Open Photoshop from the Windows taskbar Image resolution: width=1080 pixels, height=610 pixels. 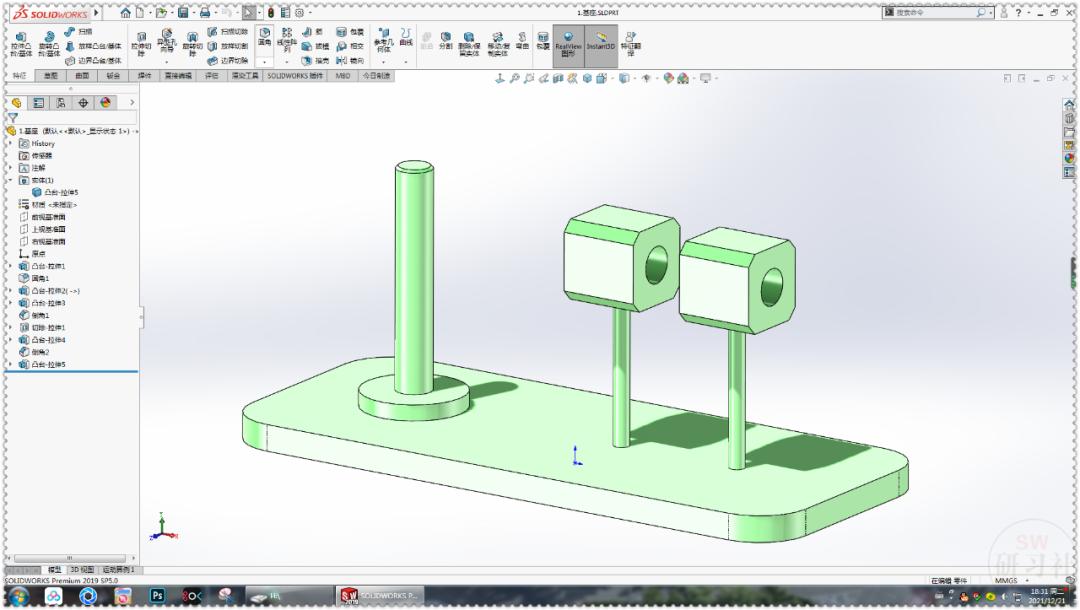[x=156, y=597]
